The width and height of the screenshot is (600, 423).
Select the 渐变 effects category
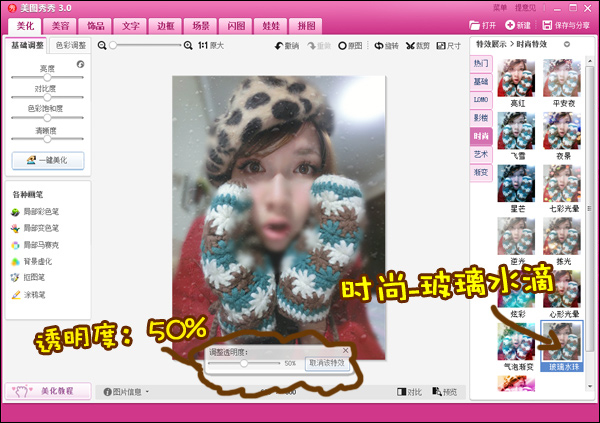[481, 172]
